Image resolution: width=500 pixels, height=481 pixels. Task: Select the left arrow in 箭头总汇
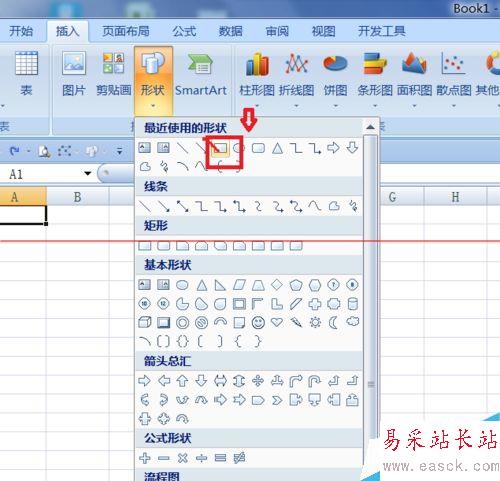164,380
